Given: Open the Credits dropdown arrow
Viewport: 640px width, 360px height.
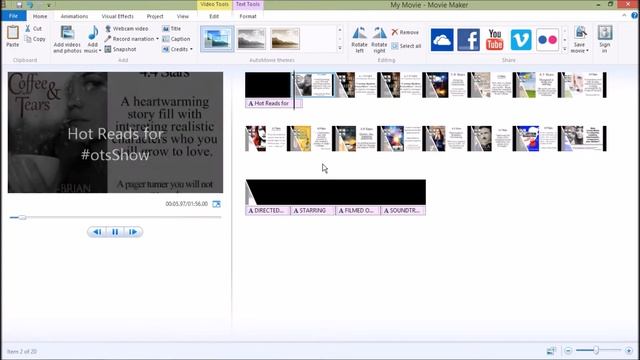Looking at the screenshot, I should [x=191, y=49].
